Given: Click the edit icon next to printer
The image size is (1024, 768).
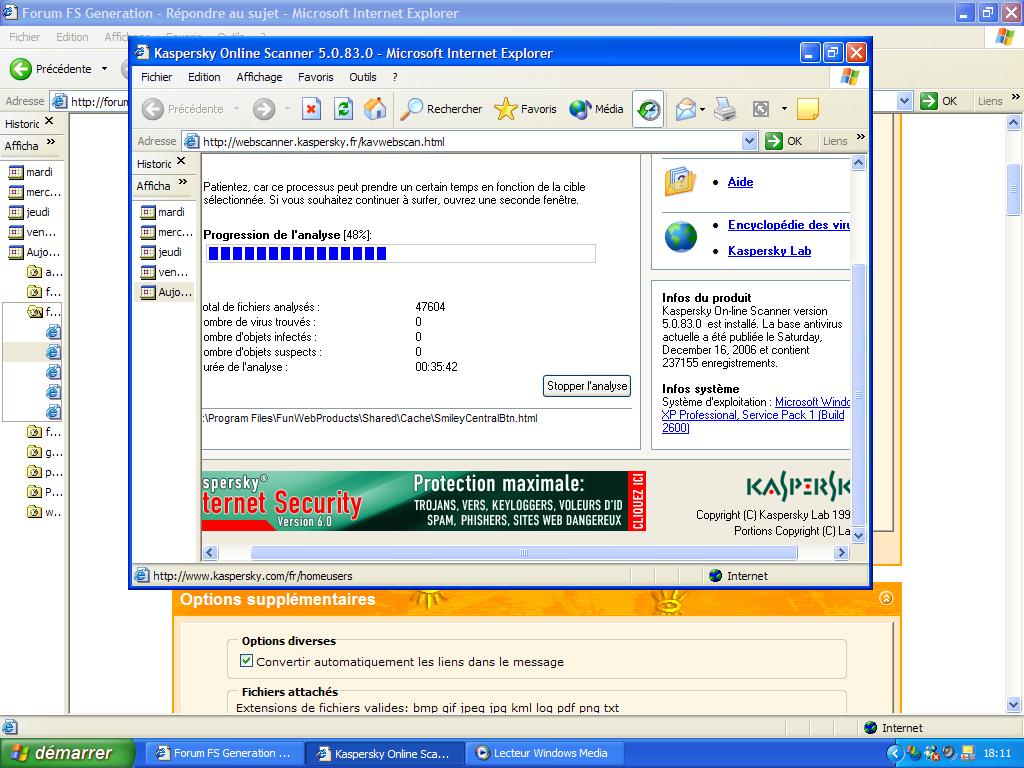Looking at the screenshot, I should [x=761, y=109].
